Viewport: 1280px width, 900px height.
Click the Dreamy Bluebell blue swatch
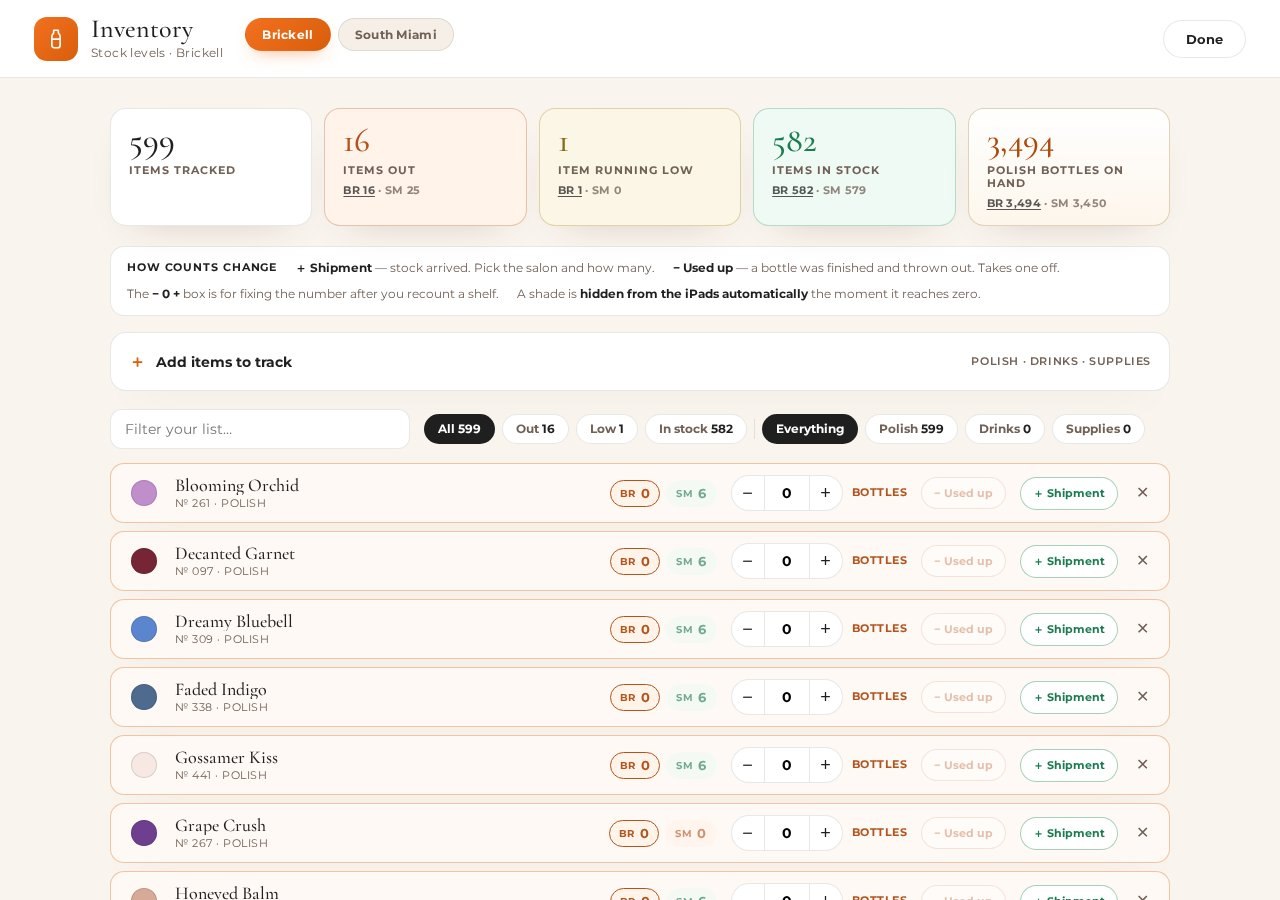(144, 629)
